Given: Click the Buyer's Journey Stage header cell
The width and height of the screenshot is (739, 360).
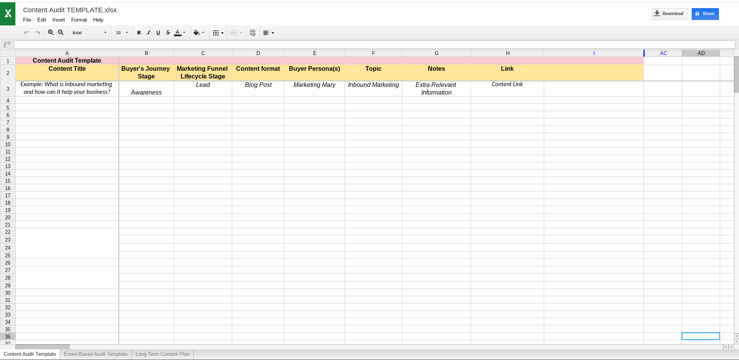Looking at the screenshot, I should click(146, 73).
